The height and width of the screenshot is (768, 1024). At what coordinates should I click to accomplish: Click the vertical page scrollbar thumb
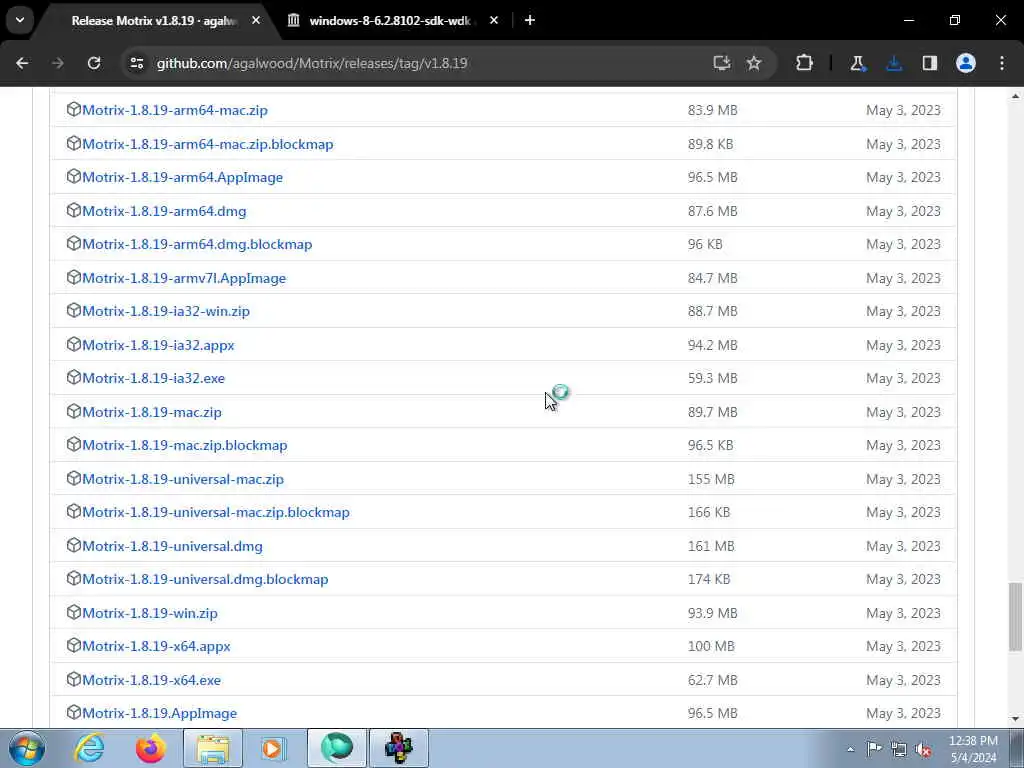click(1015, 616)
